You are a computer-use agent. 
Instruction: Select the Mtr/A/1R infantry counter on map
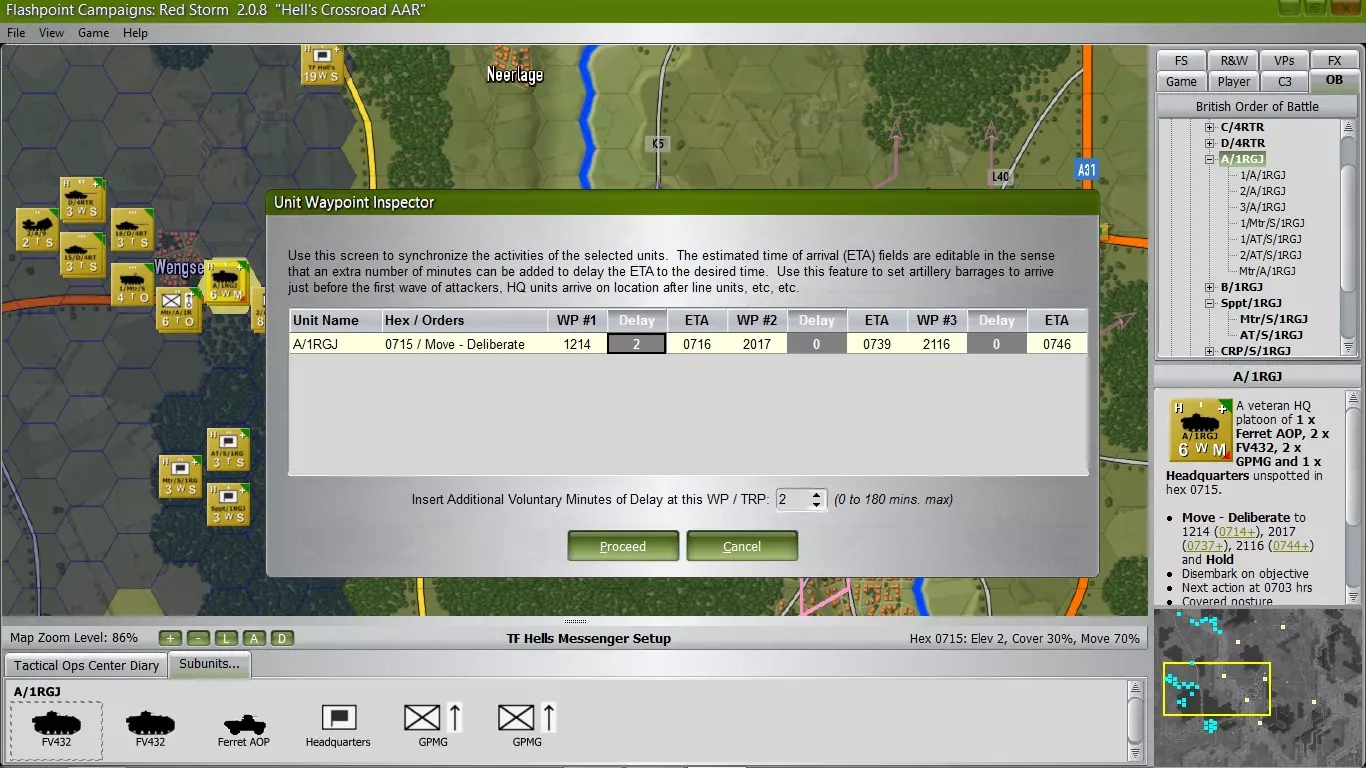[x=179, y=309]
